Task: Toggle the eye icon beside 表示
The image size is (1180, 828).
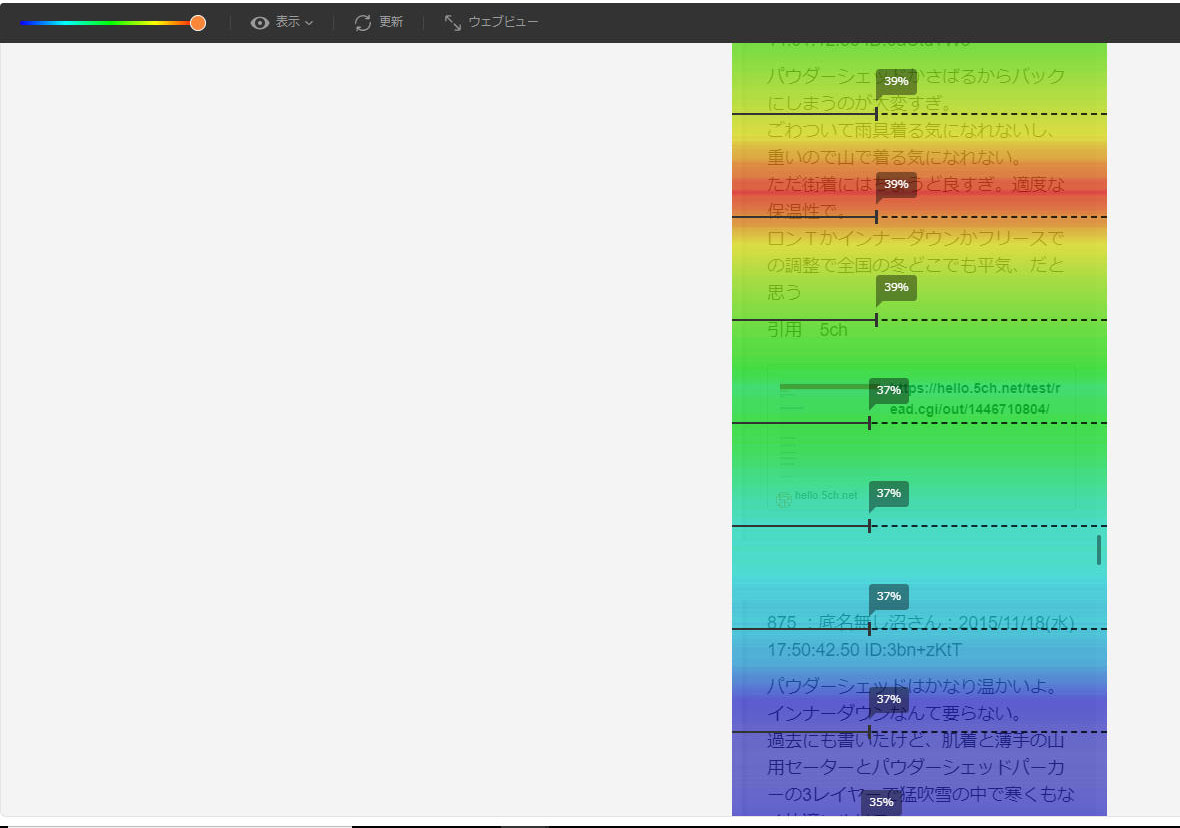Action: tap(260, 22)
